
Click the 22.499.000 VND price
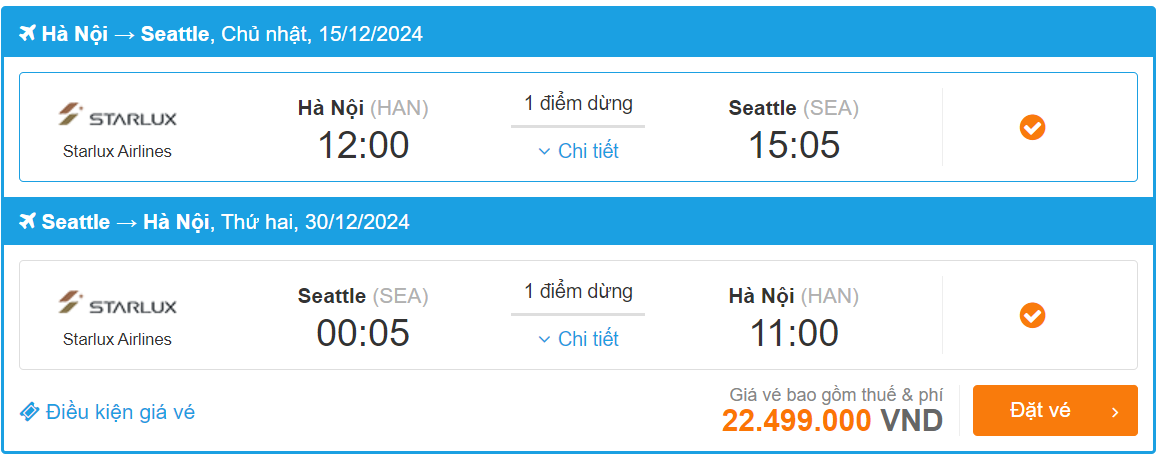(832, 421)
